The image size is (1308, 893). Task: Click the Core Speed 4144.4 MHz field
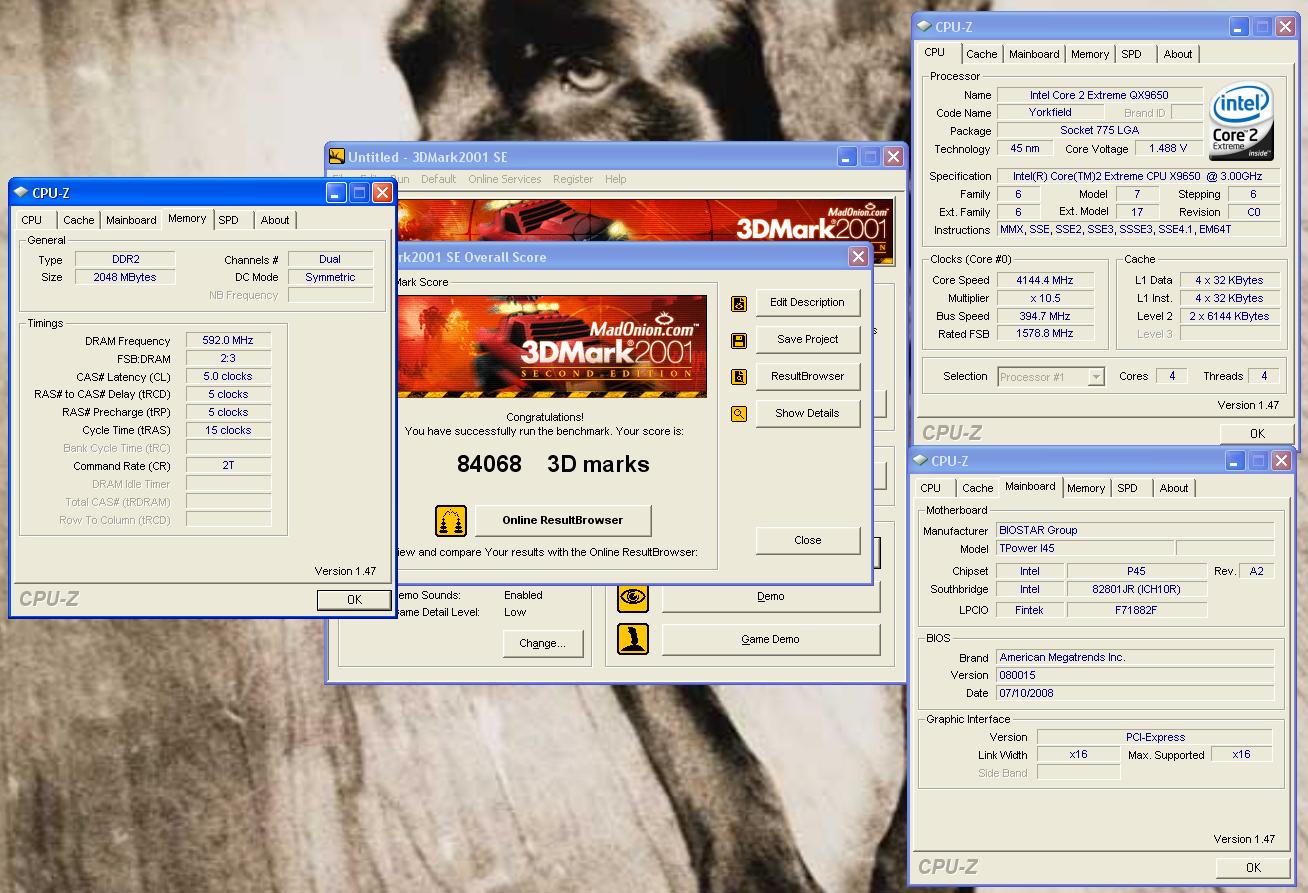pyautogui.click(x=1044, y=281)
